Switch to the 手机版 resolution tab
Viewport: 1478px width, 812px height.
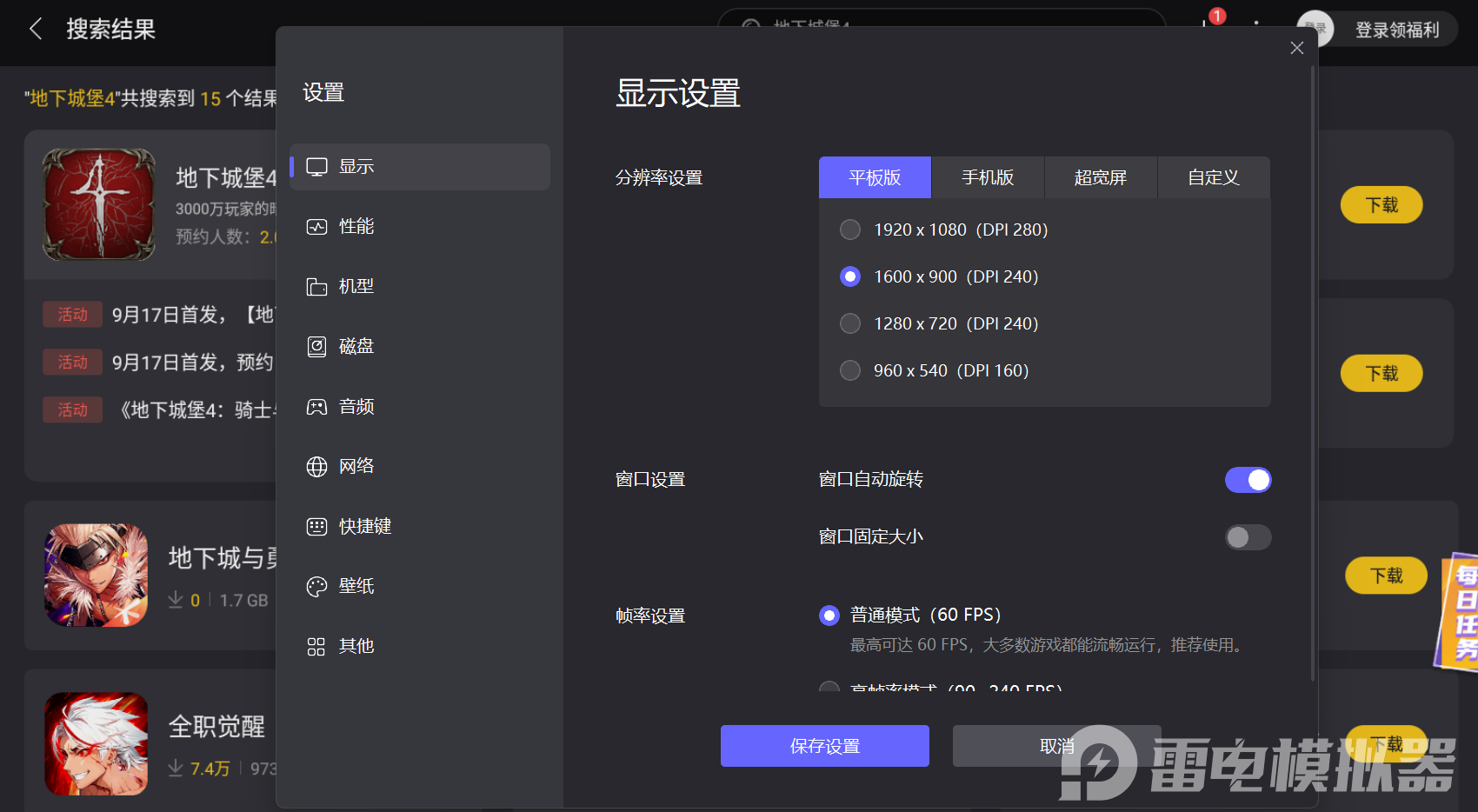click(x=987, y=177)
